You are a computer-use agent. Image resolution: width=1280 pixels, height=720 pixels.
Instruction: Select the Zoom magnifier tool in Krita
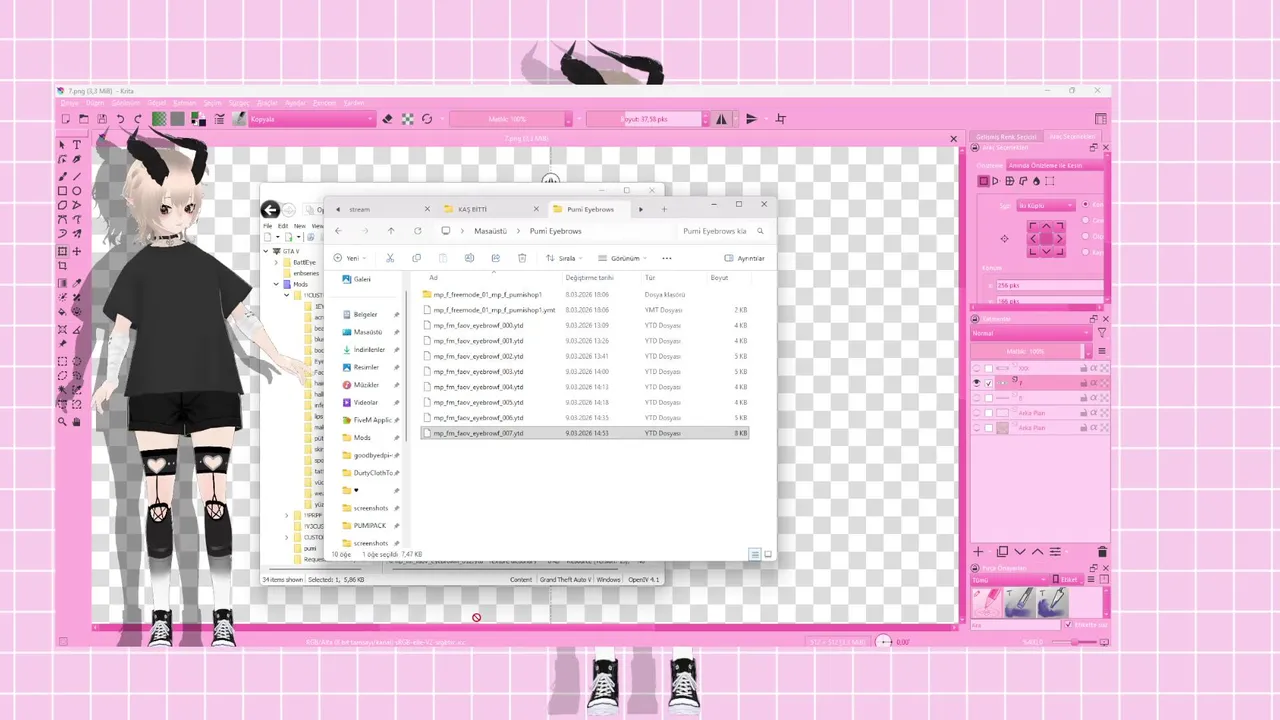(63, 422)
